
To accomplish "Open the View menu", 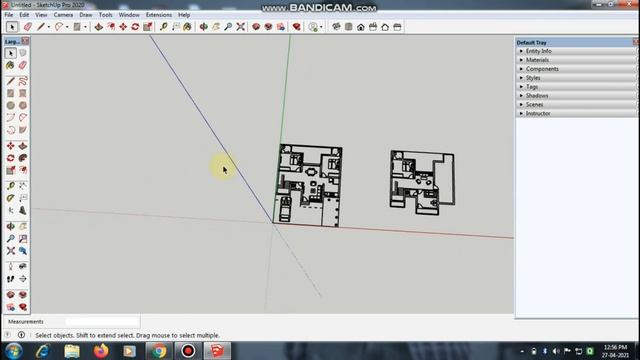I will coord(41,15).
